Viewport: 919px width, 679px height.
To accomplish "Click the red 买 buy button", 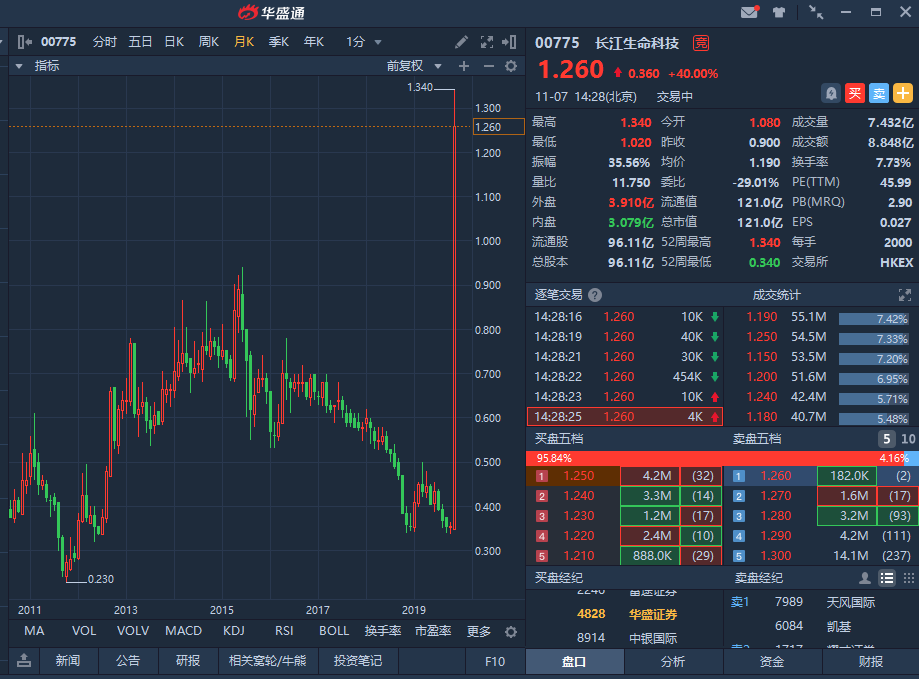I will 855,93.
